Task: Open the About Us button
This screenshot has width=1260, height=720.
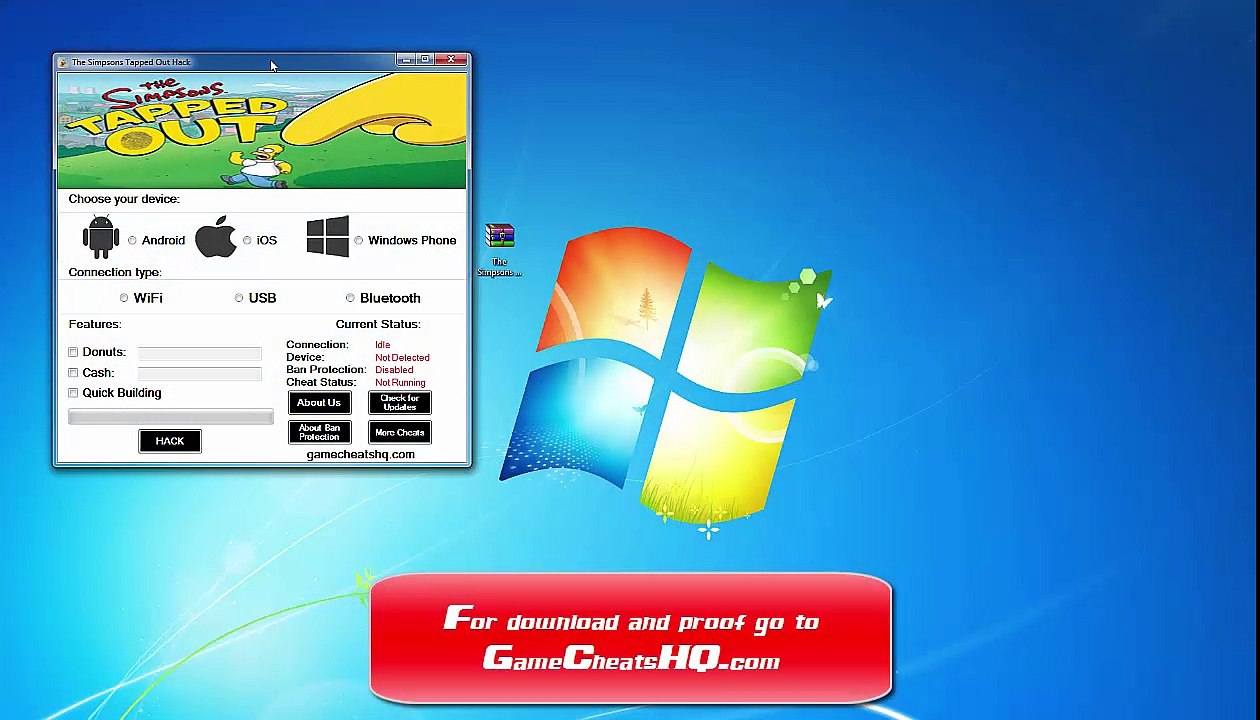Action: tap(319, 403)
